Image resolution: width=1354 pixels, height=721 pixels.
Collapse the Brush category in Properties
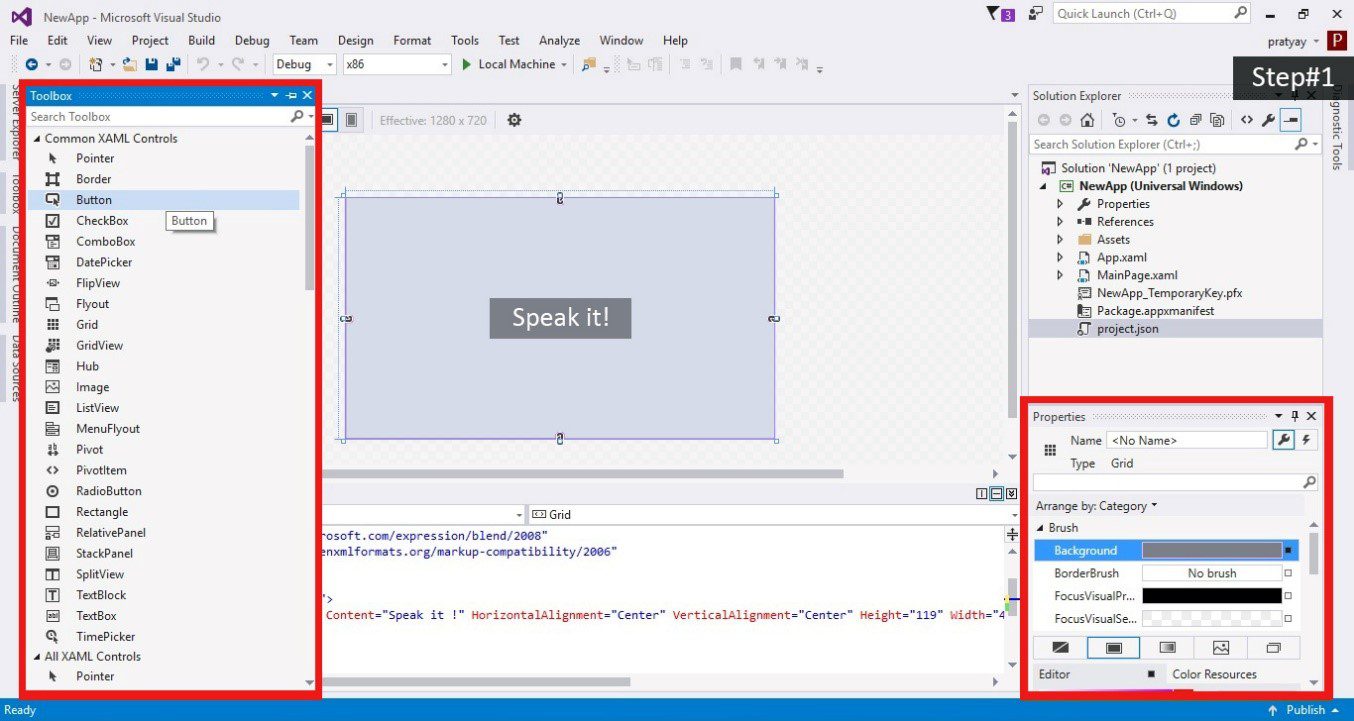(1041, 528)
